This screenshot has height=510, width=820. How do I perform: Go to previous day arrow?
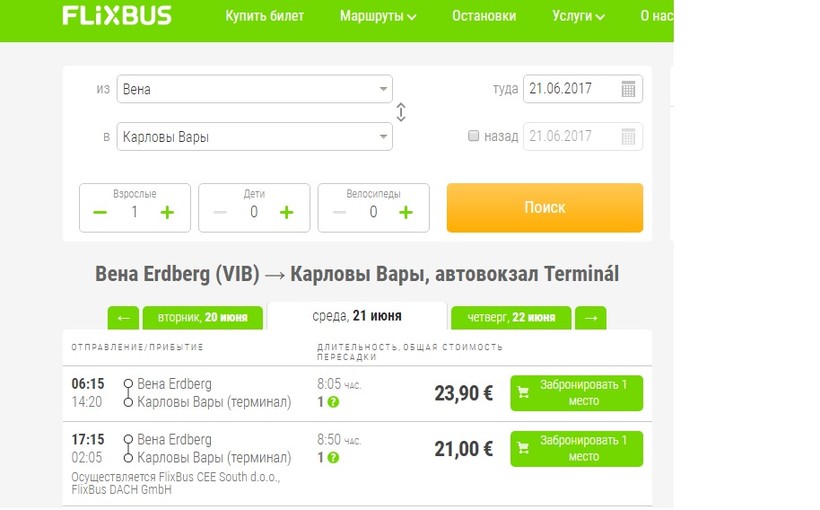tap(123, 318)
